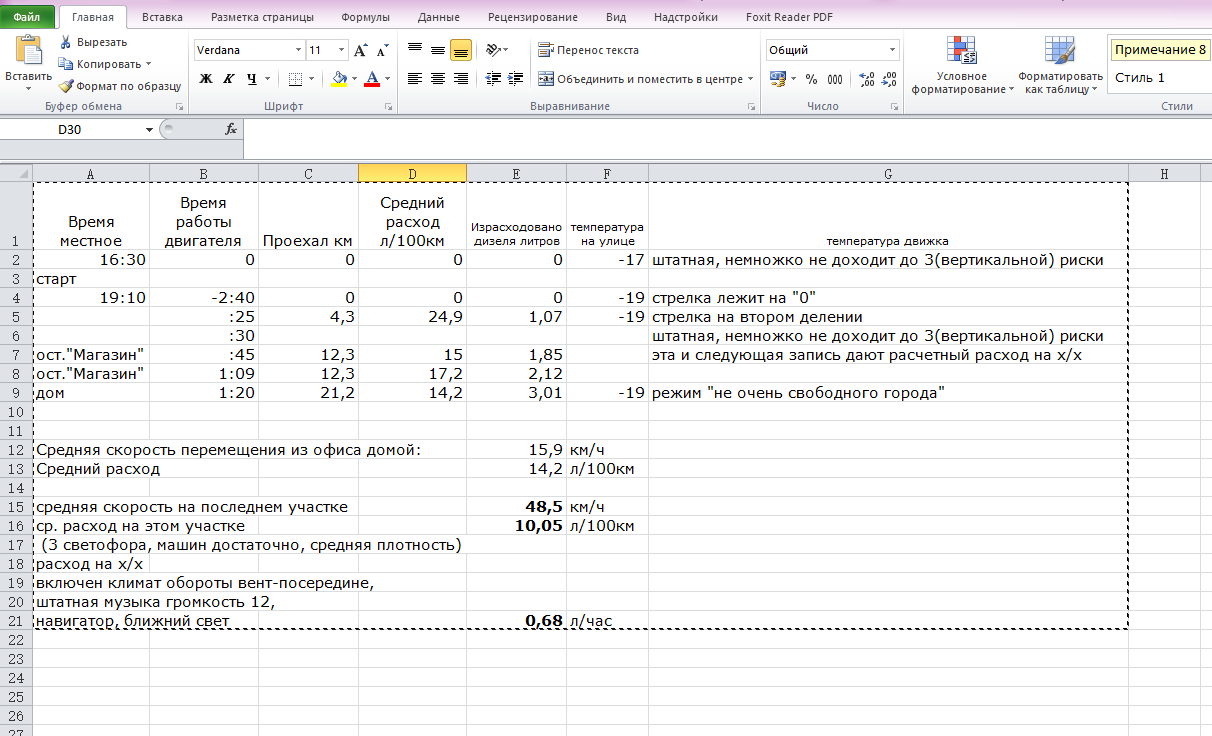This screenshot has width=1212, height=736.
Task: Switch to the Формулы ribbon tab
Action: (x=365, y=17)
